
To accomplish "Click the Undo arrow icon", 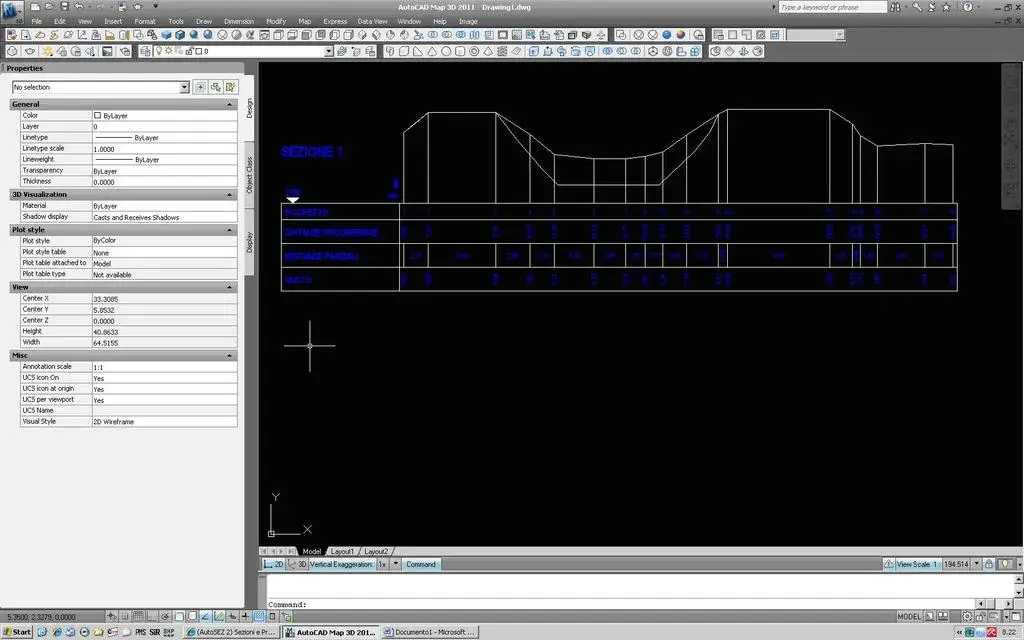I will click(x=79, y=7).
